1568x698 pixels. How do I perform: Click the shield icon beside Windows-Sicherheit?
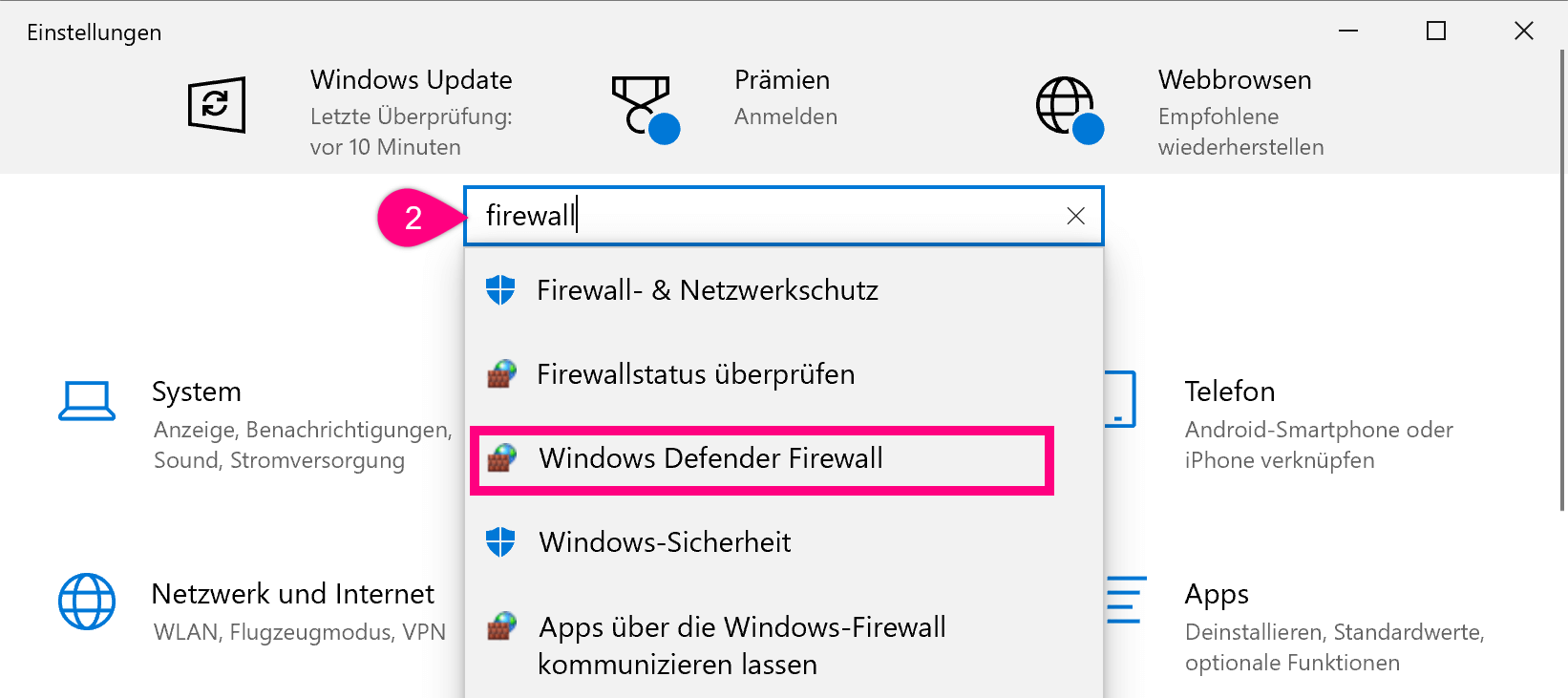[500, 542]
